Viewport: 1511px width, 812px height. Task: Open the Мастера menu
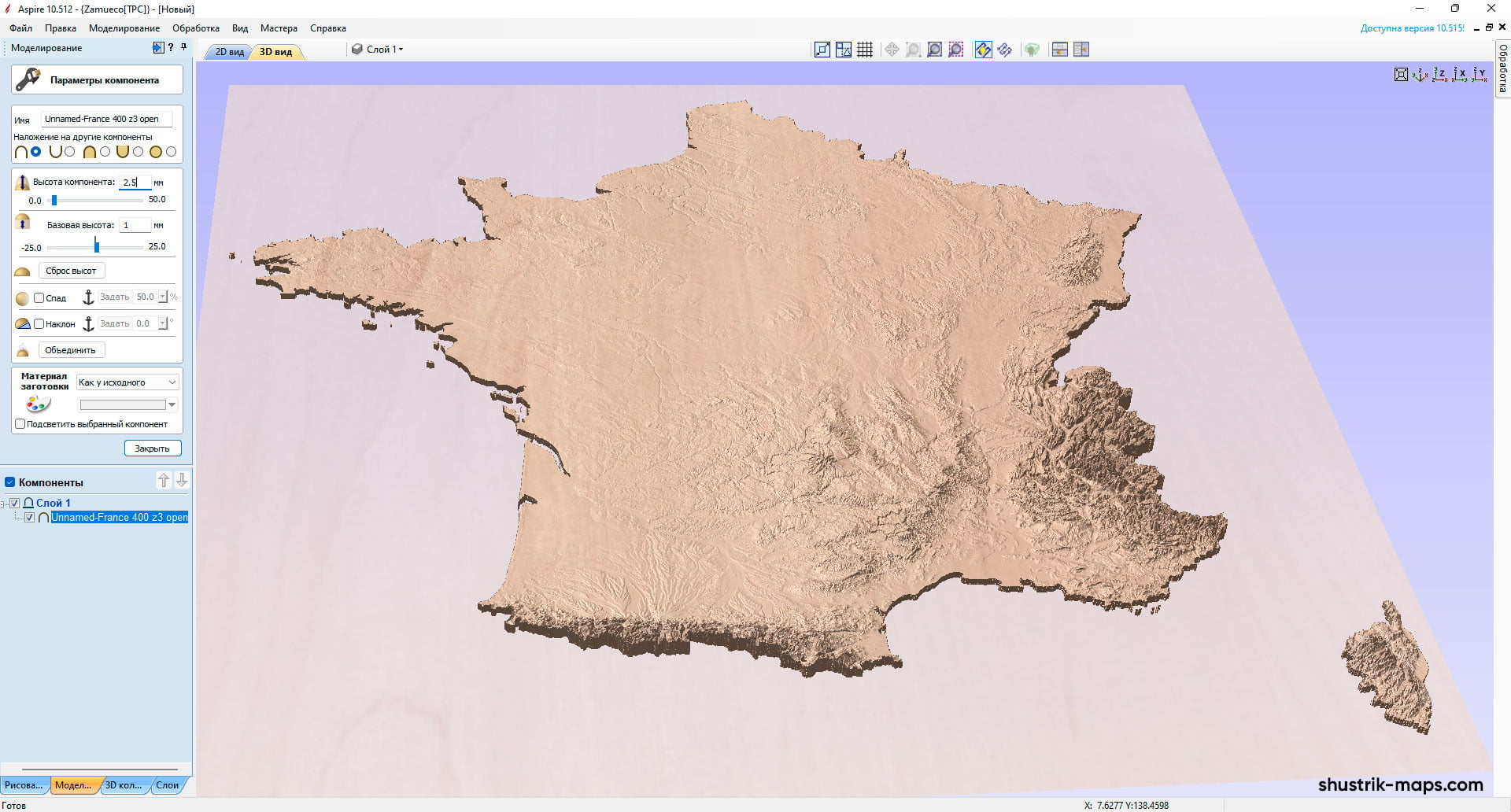click(279, 28)
